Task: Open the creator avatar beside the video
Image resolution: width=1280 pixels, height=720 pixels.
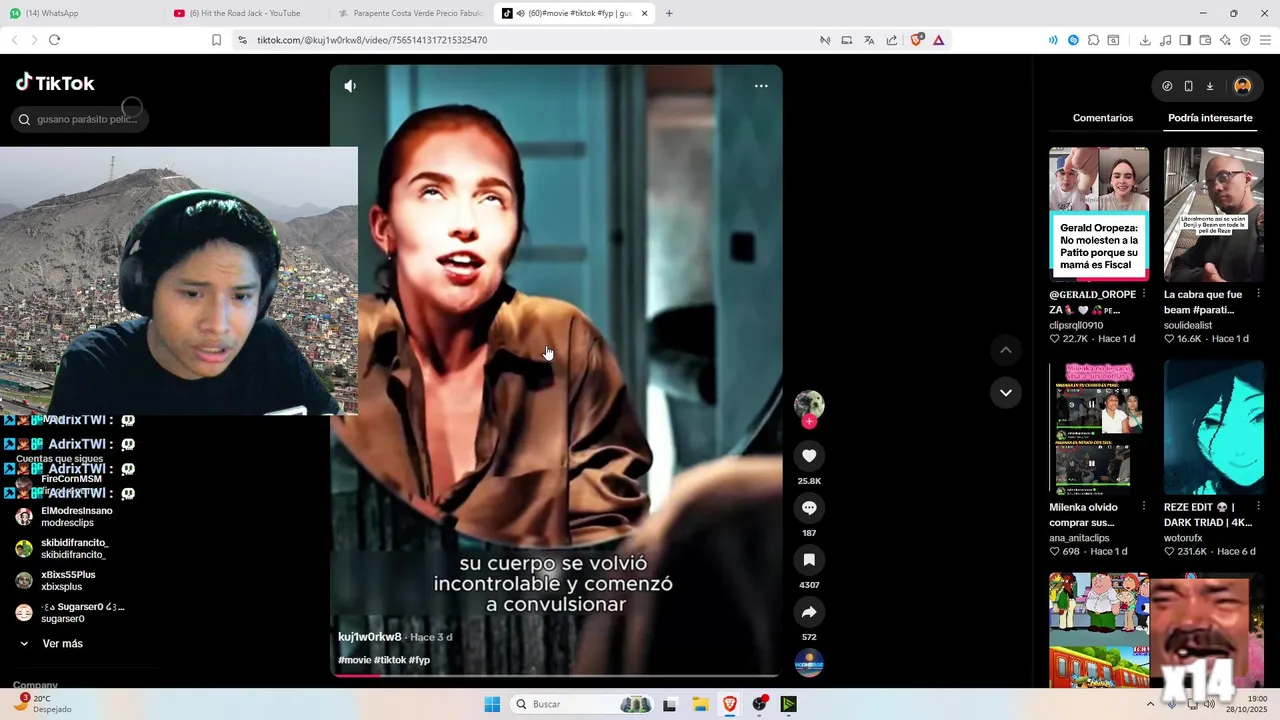Action: point(809,404)
